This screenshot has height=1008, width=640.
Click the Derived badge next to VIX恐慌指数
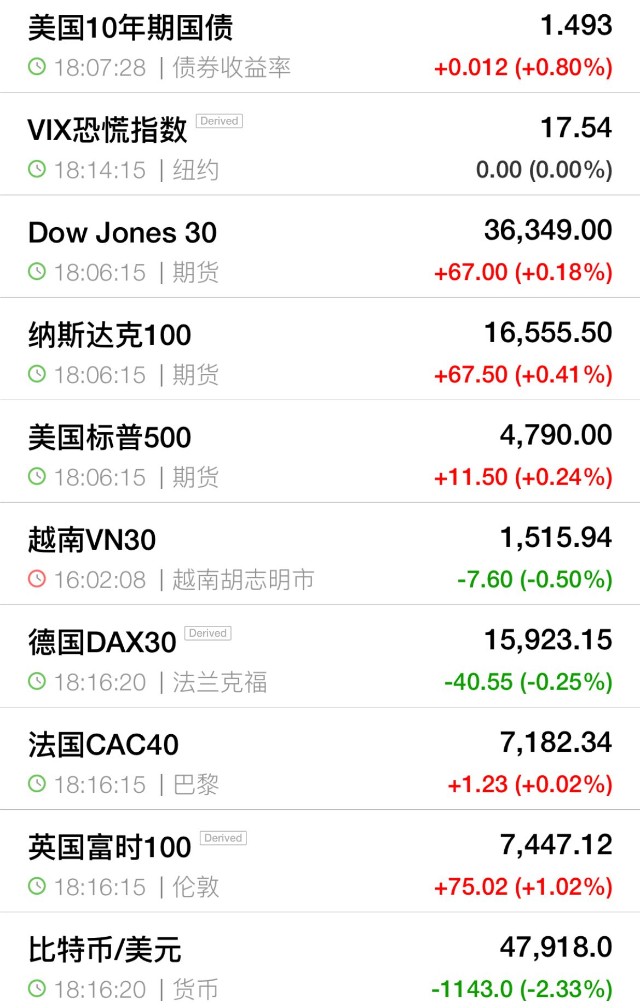(x=219, y=121)
